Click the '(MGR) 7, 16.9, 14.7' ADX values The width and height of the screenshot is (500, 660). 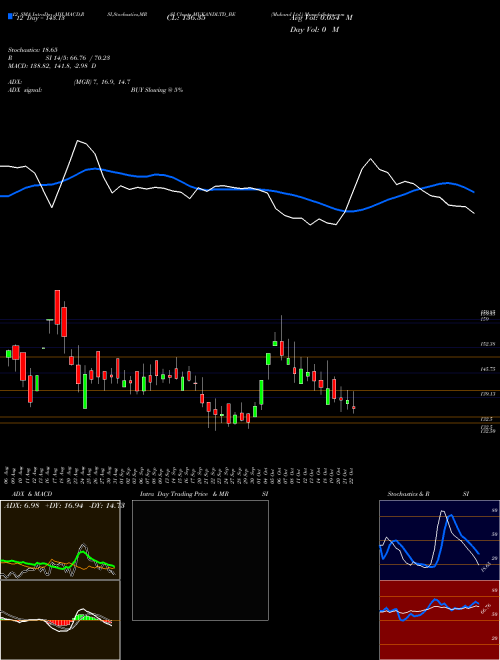point(101,82)
